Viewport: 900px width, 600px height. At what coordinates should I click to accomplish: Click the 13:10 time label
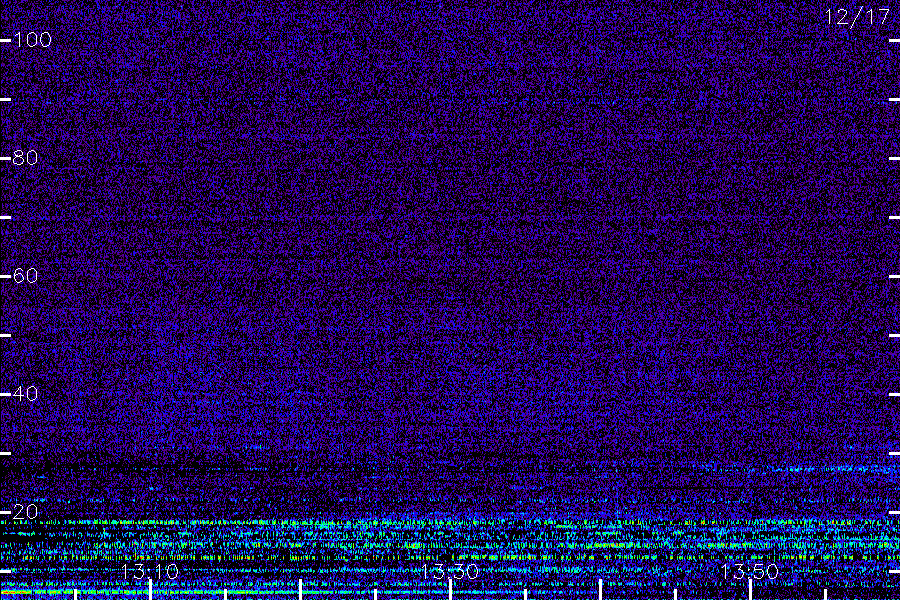pyautogui.click(x=150, y=572)
